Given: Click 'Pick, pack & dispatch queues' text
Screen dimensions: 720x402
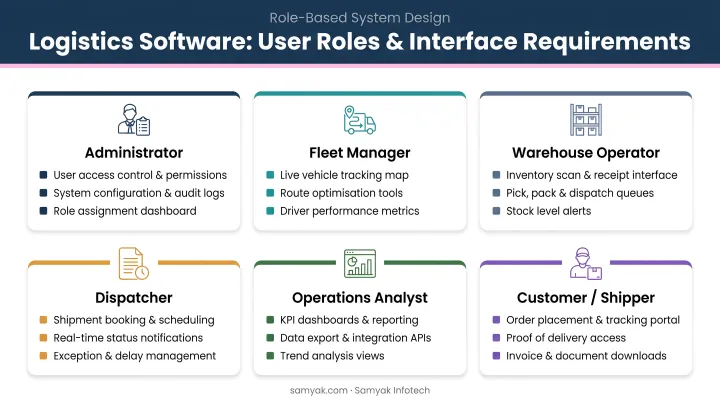Looking at the screenshot, I should pyautogui.click(x=580, y=193).
